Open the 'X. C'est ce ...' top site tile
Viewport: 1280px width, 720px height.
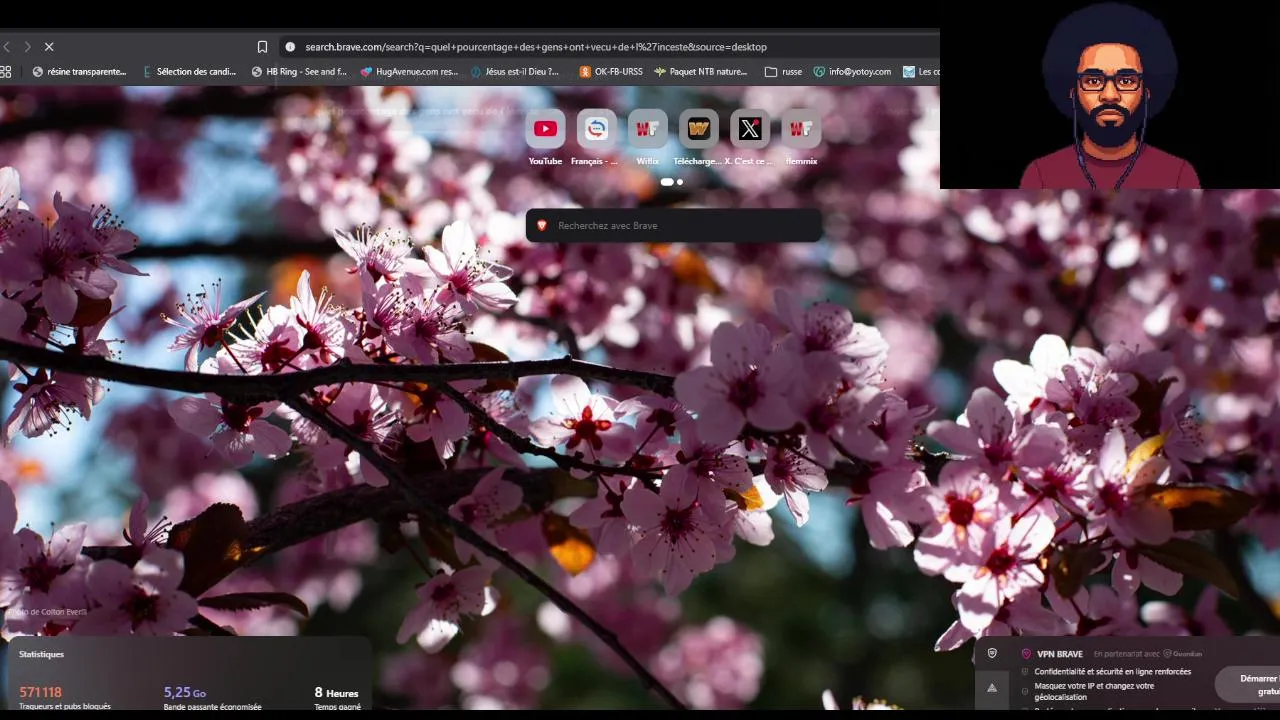749,138
